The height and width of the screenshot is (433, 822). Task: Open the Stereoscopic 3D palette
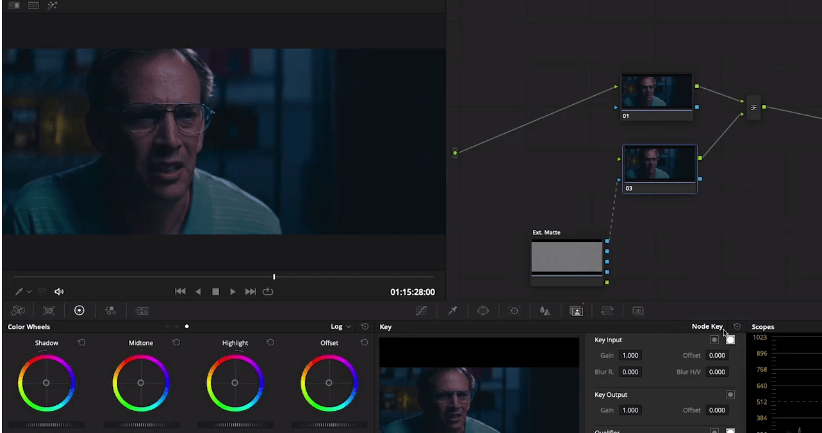[x=638, y=311]
